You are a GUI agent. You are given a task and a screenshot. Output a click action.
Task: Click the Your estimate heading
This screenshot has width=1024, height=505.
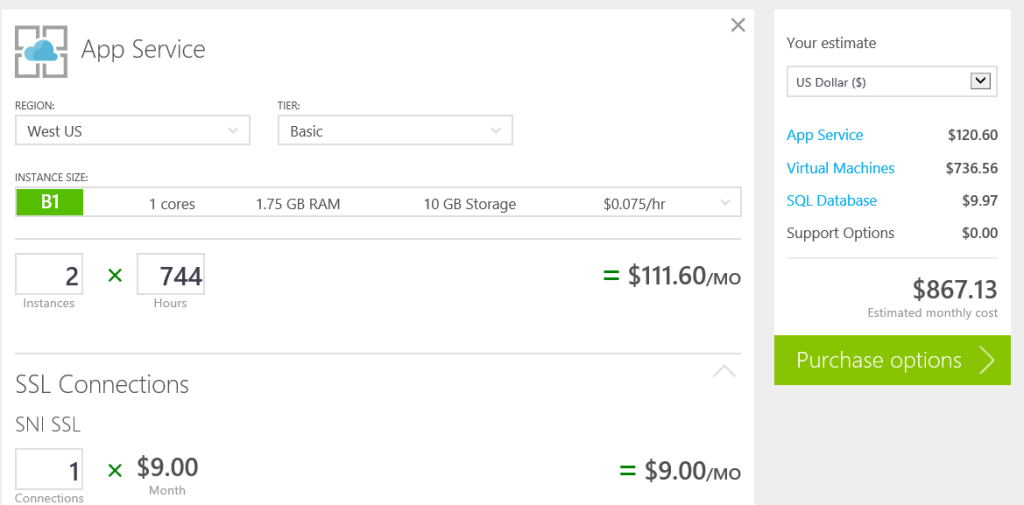(831, 43)
